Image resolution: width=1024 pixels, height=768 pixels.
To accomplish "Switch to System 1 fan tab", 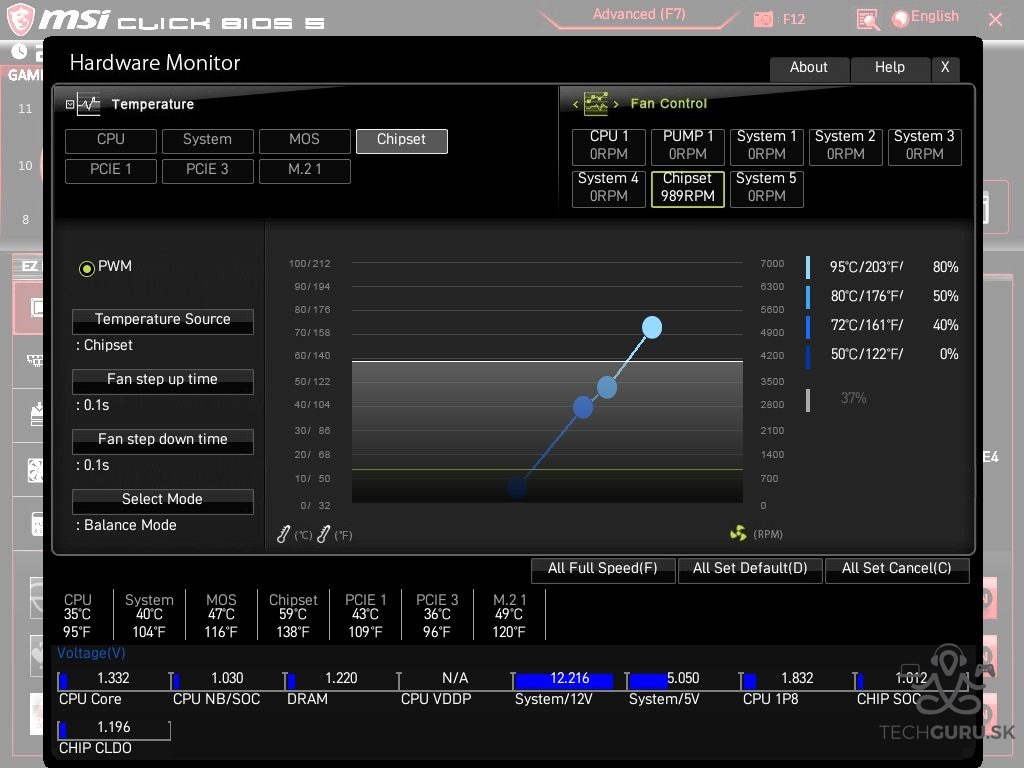I will [x=767, y=146].
